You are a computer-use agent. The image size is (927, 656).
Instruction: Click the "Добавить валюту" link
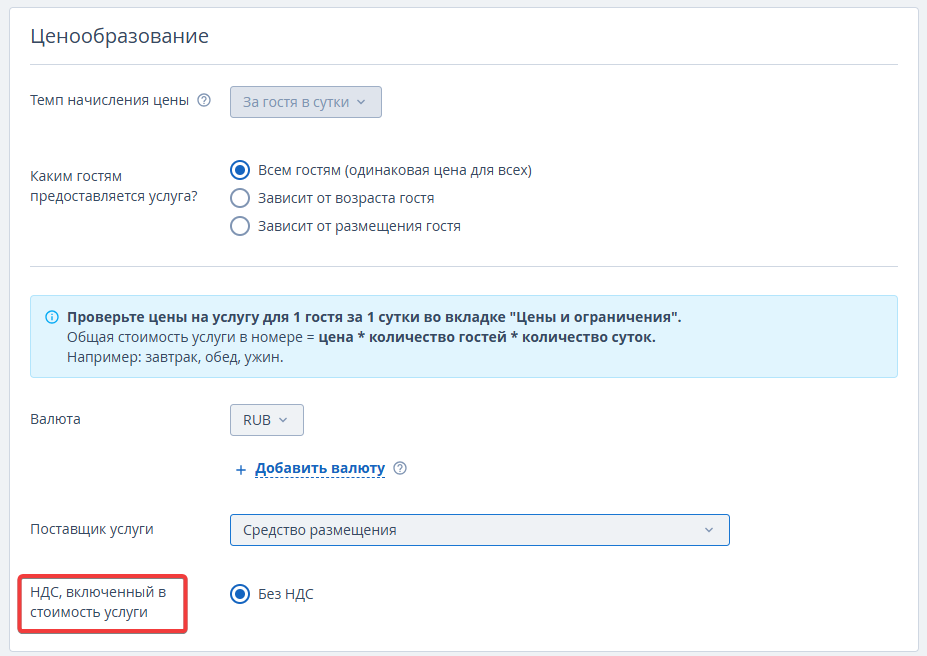(320, 468)
